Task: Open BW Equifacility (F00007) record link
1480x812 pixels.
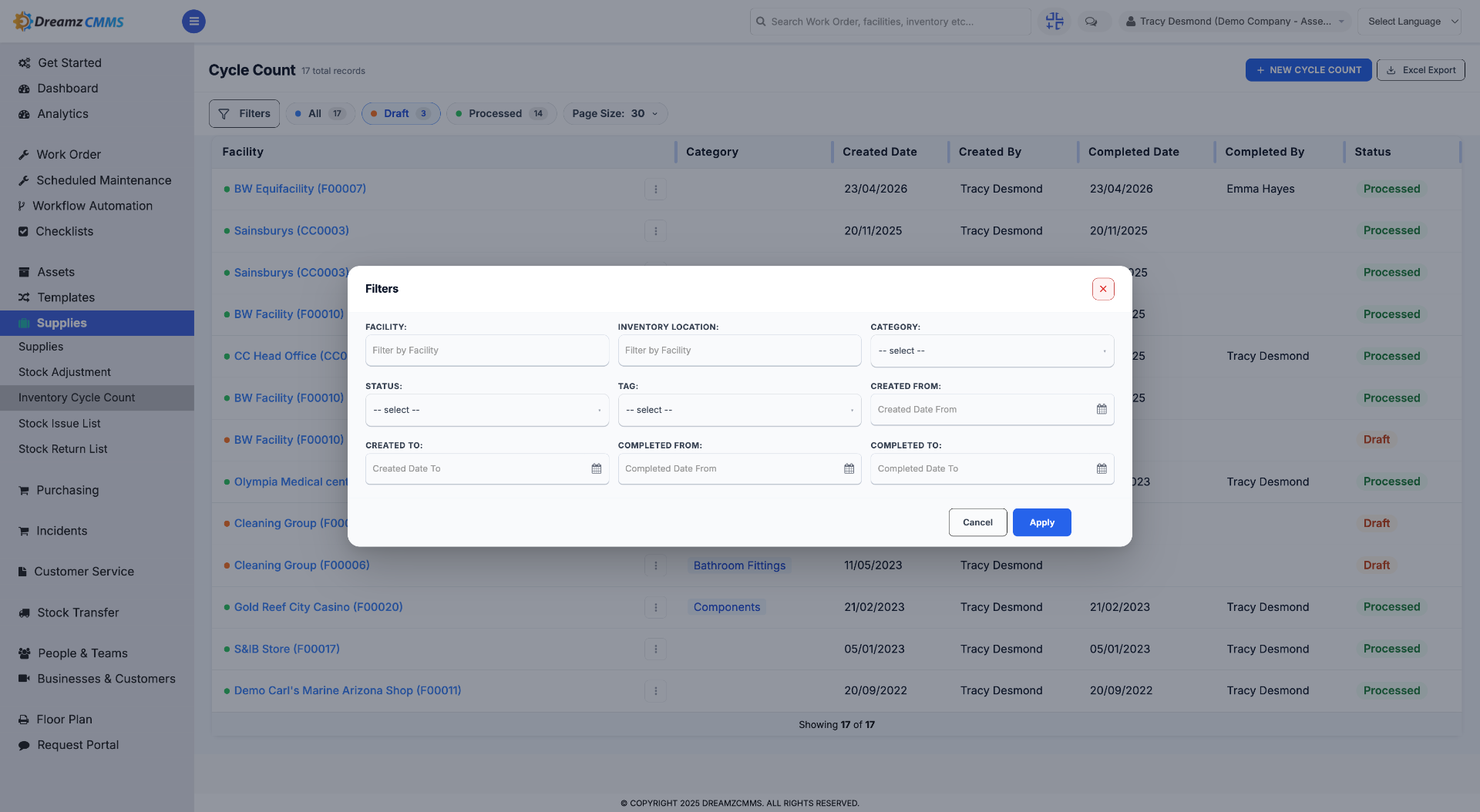Action: [x=300, y=189]
